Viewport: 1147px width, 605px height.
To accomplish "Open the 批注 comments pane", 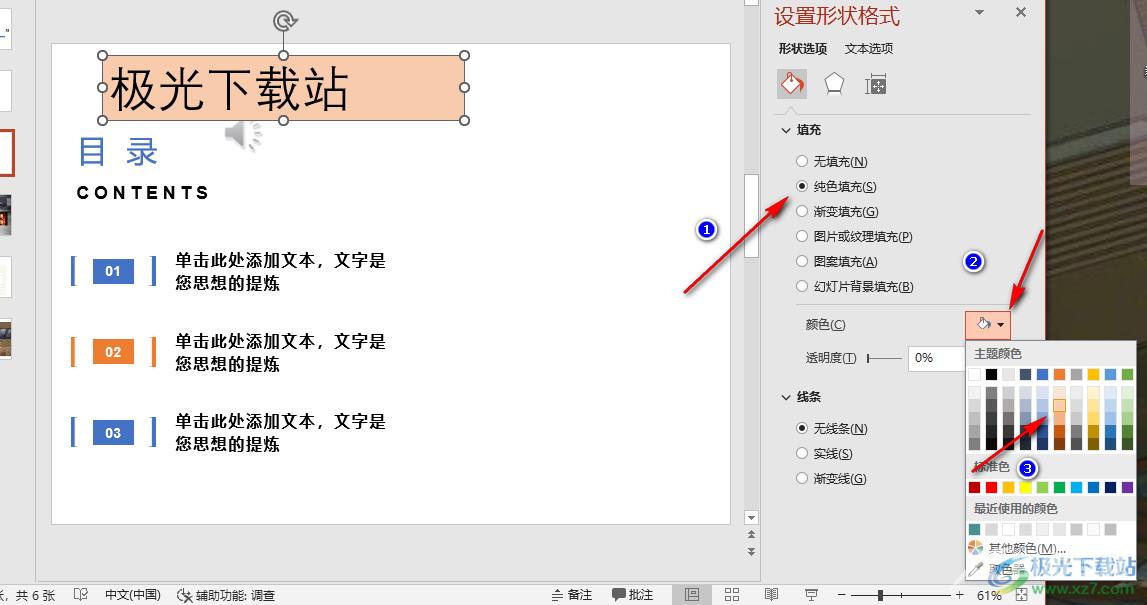I will [632, 595].
